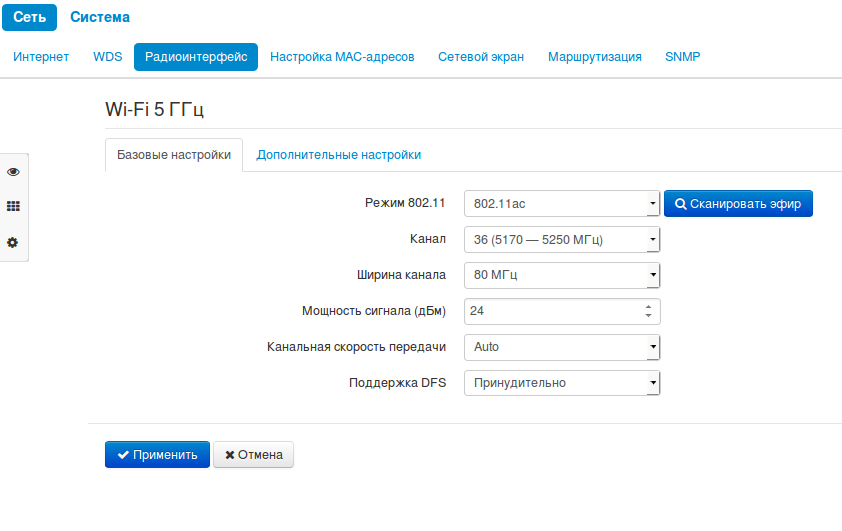Open the Ширина канала dropdown
This screenshot has height=531, width=842.
pyautogui.click(x=561, y=275)
